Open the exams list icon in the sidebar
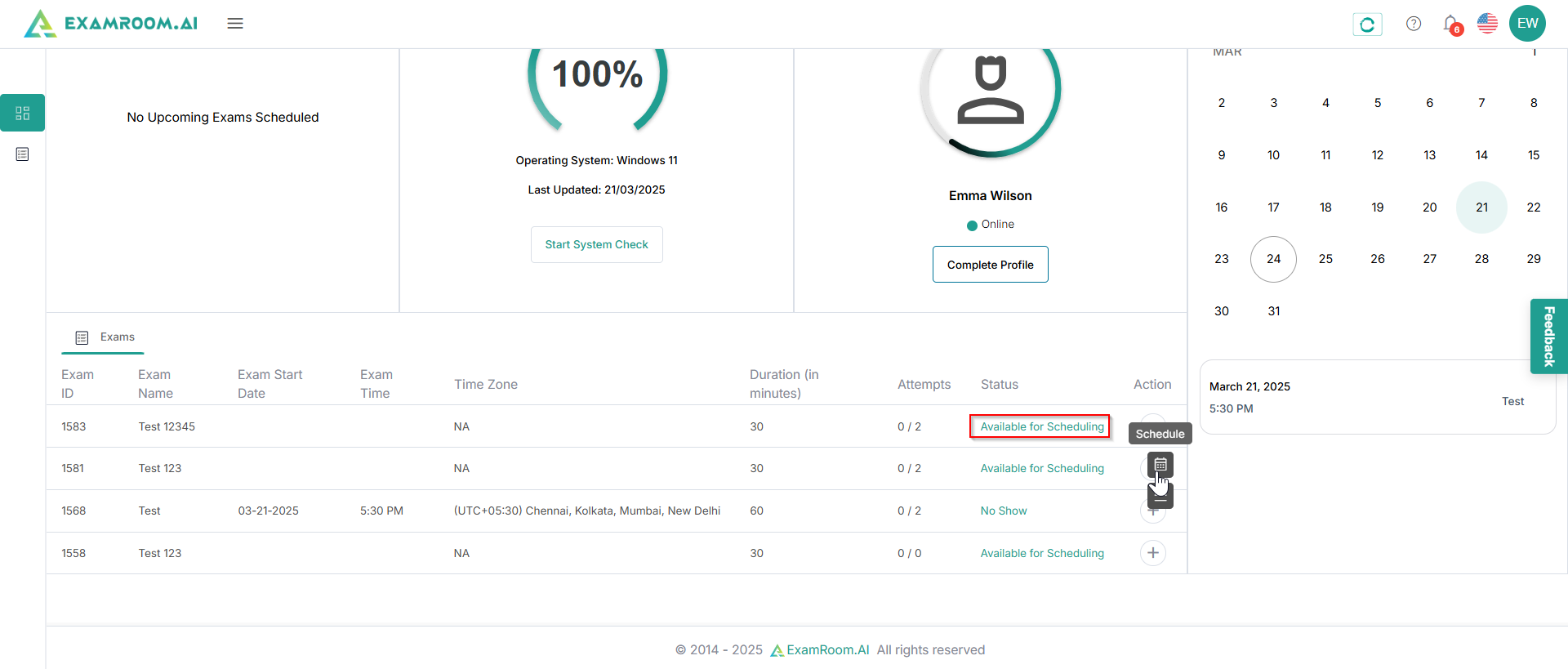The image size is (1568, 669). pos(23,154)
